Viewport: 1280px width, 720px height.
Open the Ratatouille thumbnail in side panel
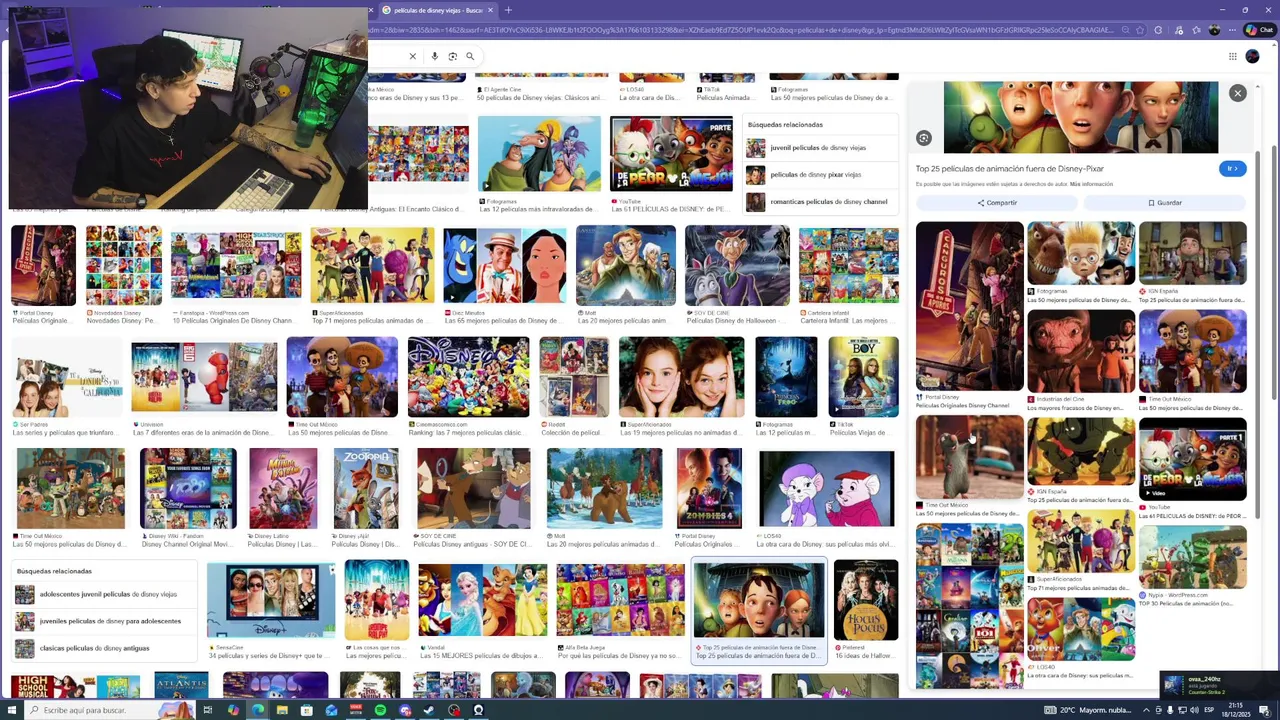[970, 457]
